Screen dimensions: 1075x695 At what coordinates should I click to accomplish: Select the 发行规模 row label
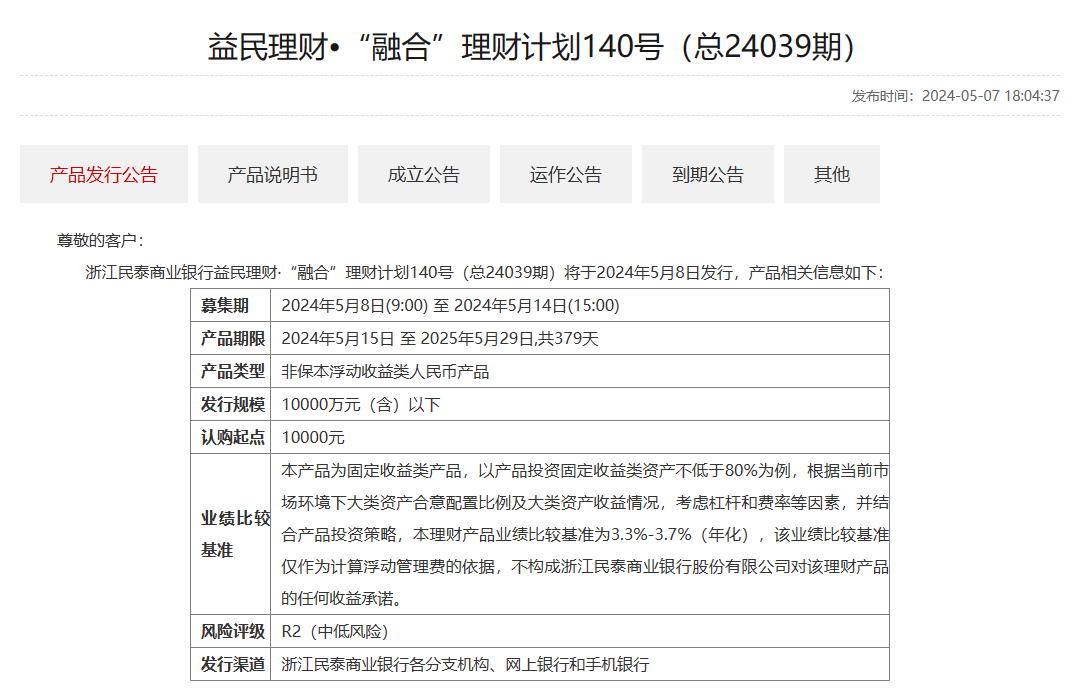232,404
